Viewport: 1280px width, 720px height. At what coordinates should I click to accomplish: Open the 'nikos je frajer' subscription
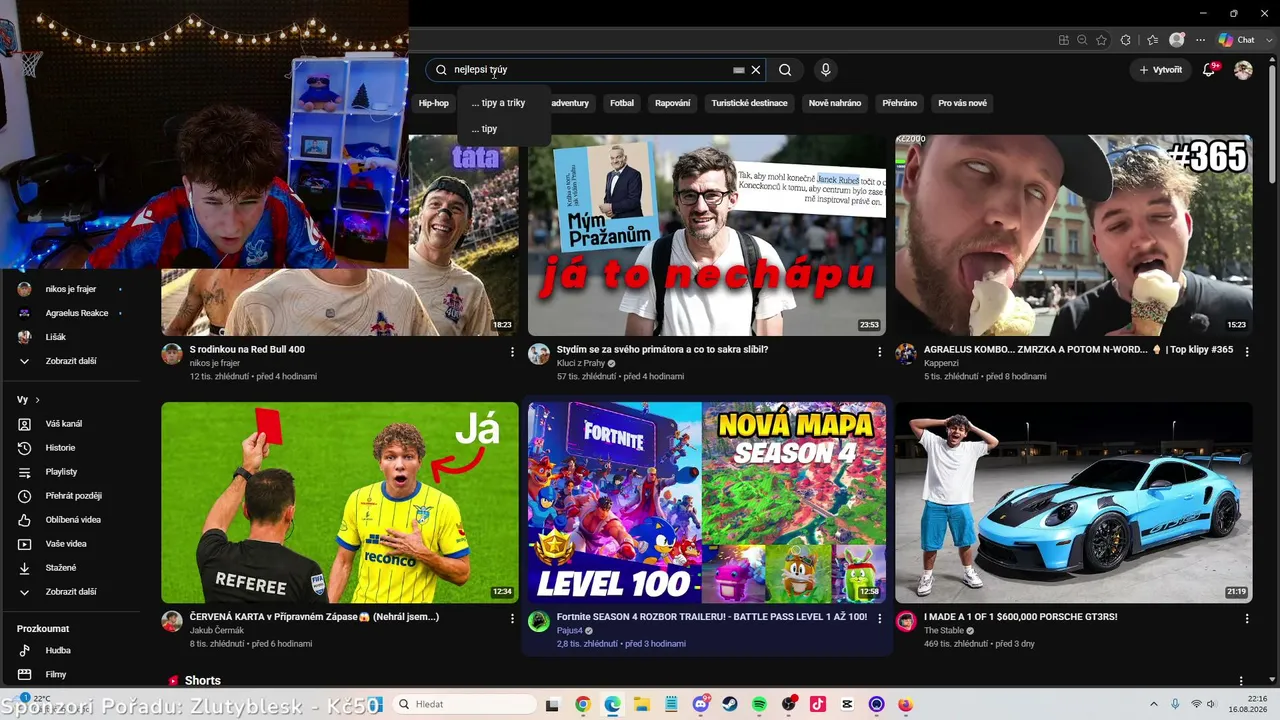click(x=70, y=289)
